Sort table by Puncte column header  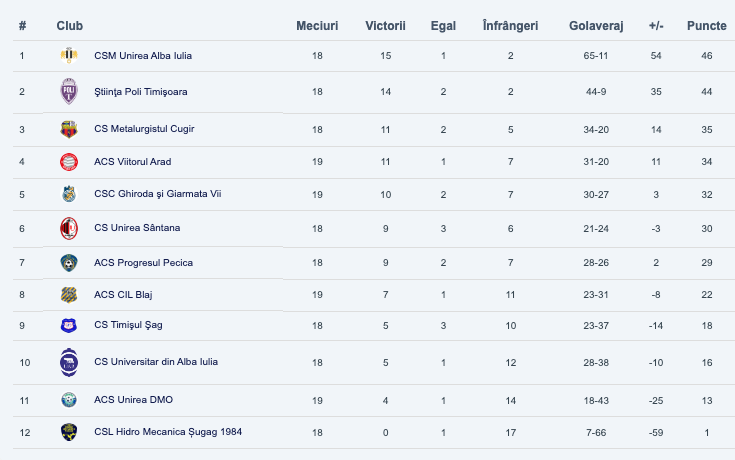[x=706, y=24]
